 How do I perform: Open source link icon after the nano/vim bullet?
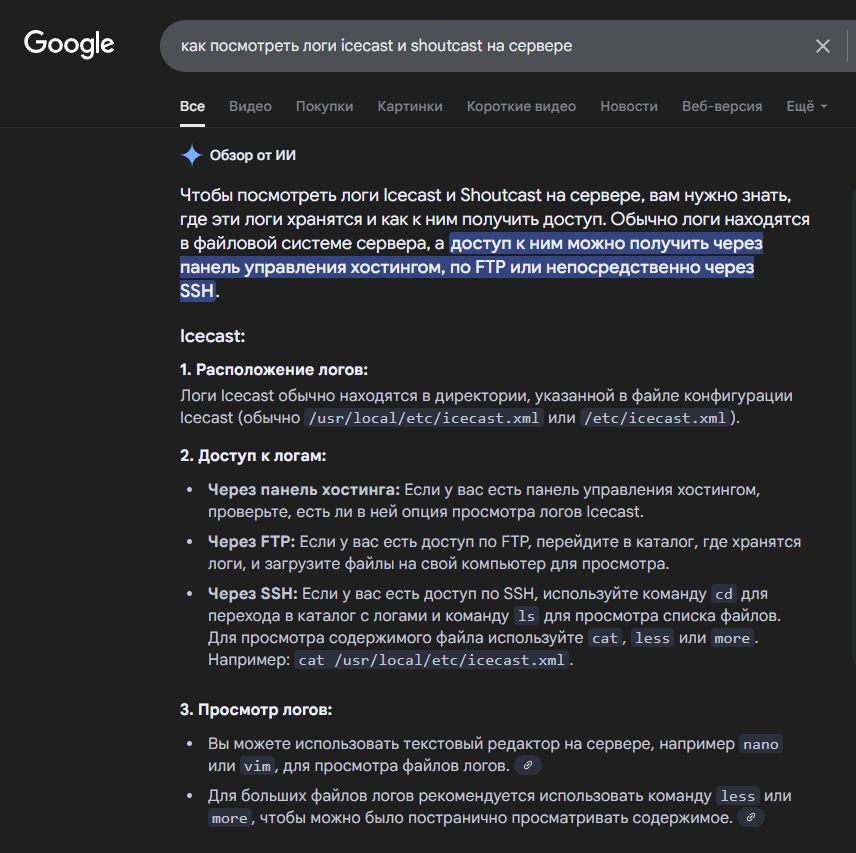[528, 766]
